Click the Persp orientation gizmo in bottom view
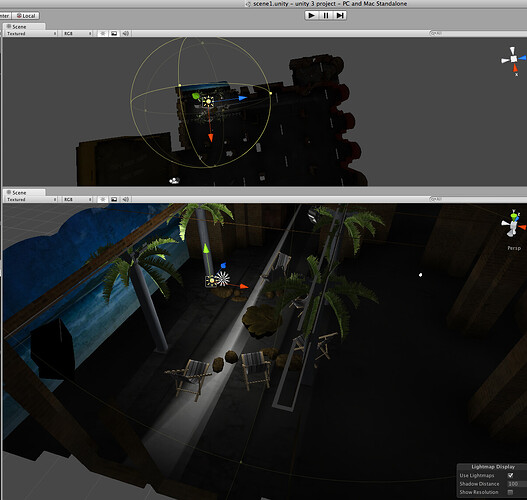The width and height of the screenshot is (527, 500). point(513,224)
